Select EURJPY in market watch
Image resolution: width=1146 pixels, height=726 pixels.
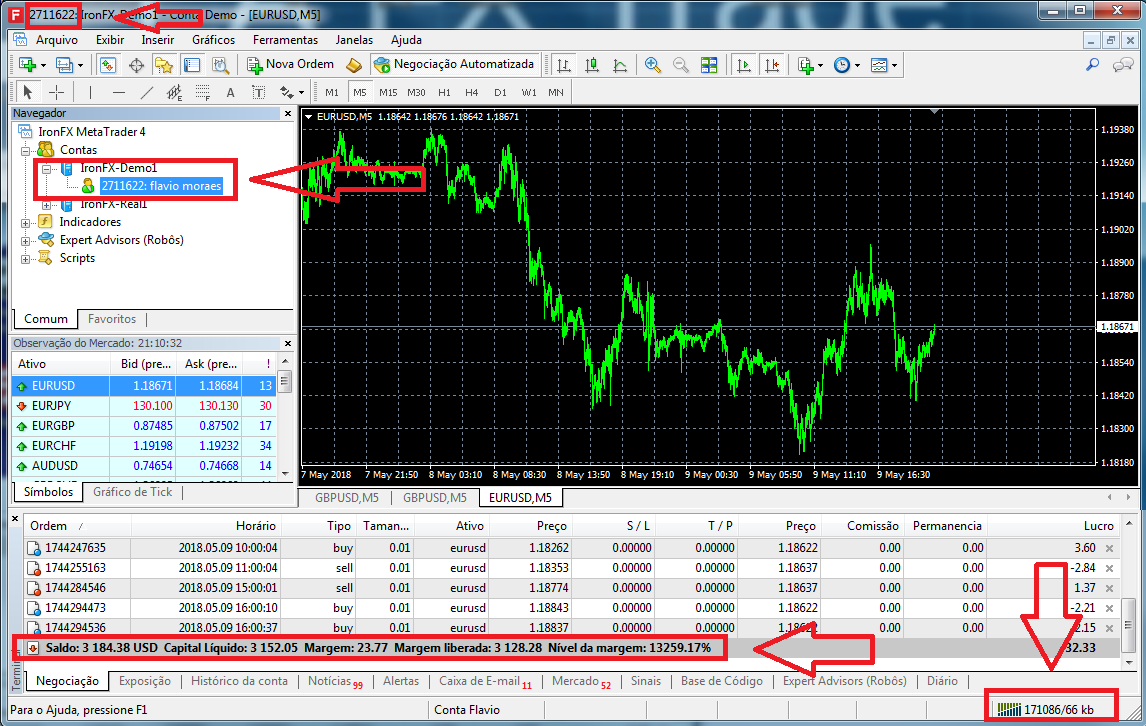(52, 406)
